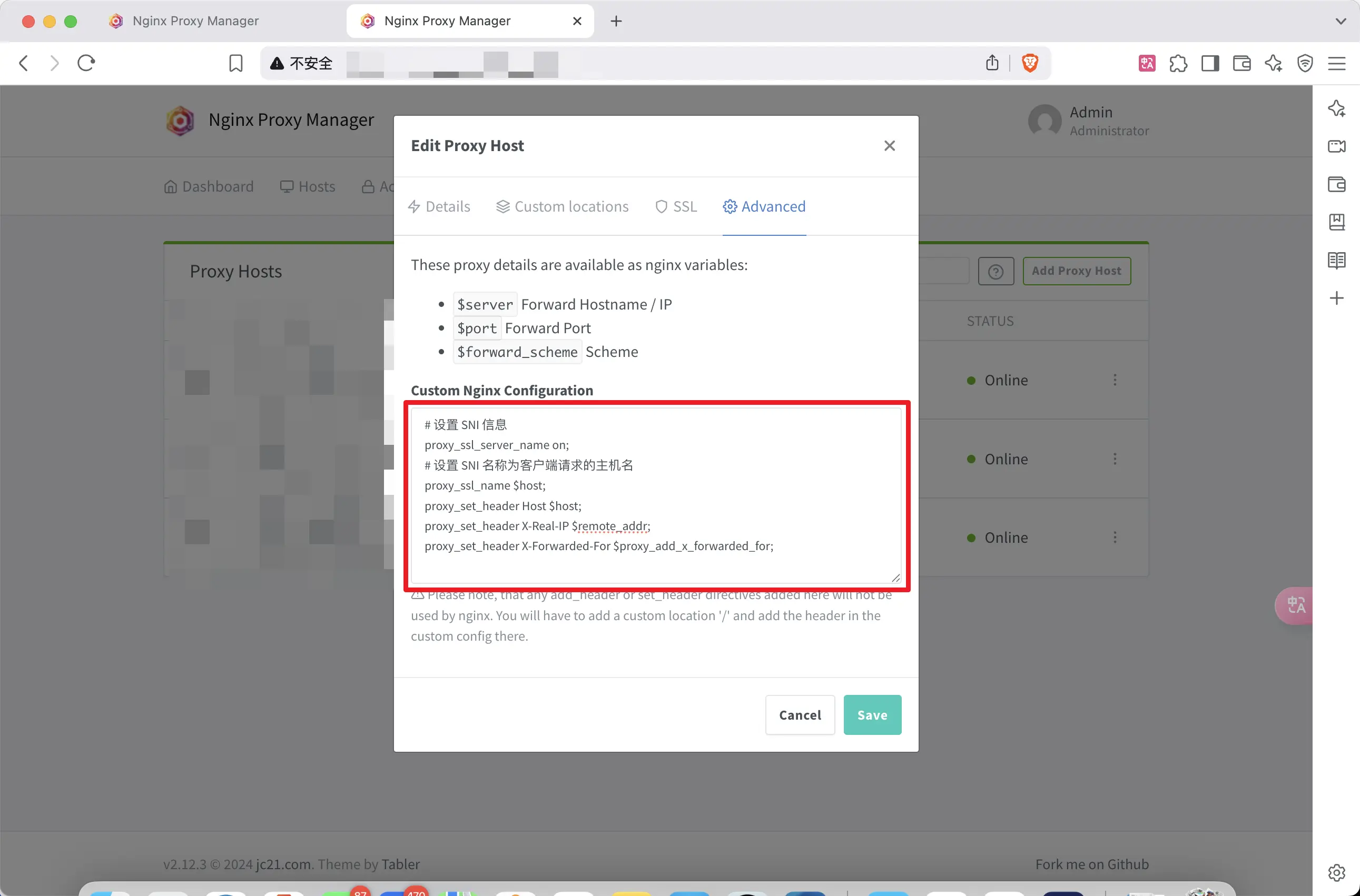Click the 不安全 security warning indicator

301,63
